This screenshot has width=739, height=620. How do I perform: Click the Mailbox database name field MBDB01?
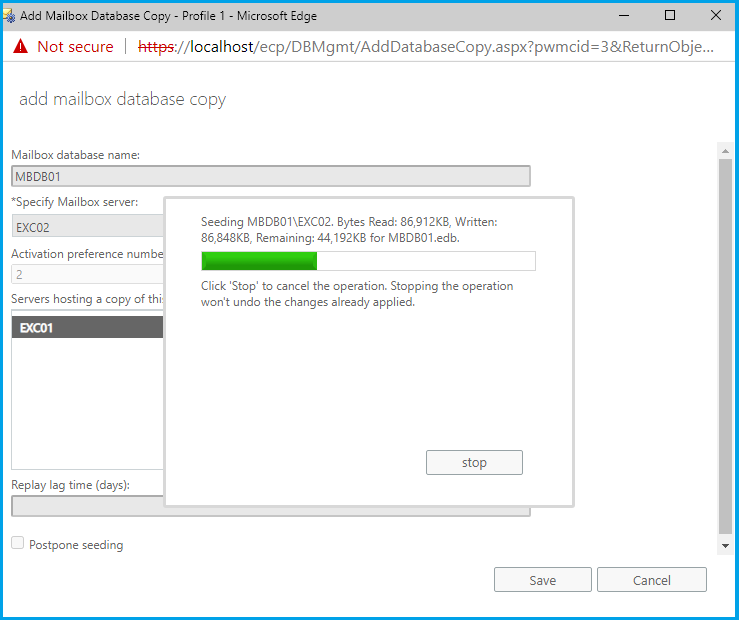[270, 177]
